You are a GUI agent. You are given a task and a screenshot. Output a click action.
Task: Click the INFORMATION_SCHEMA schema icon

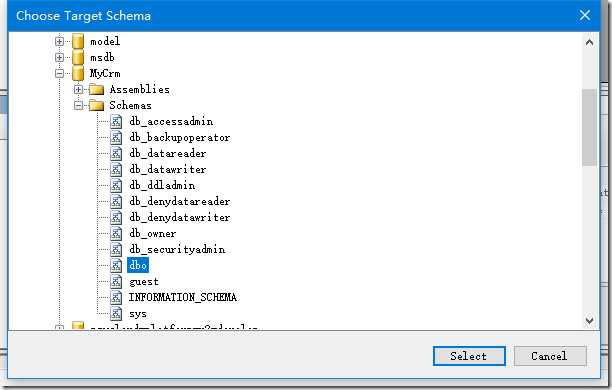click(x=116, y=297)
